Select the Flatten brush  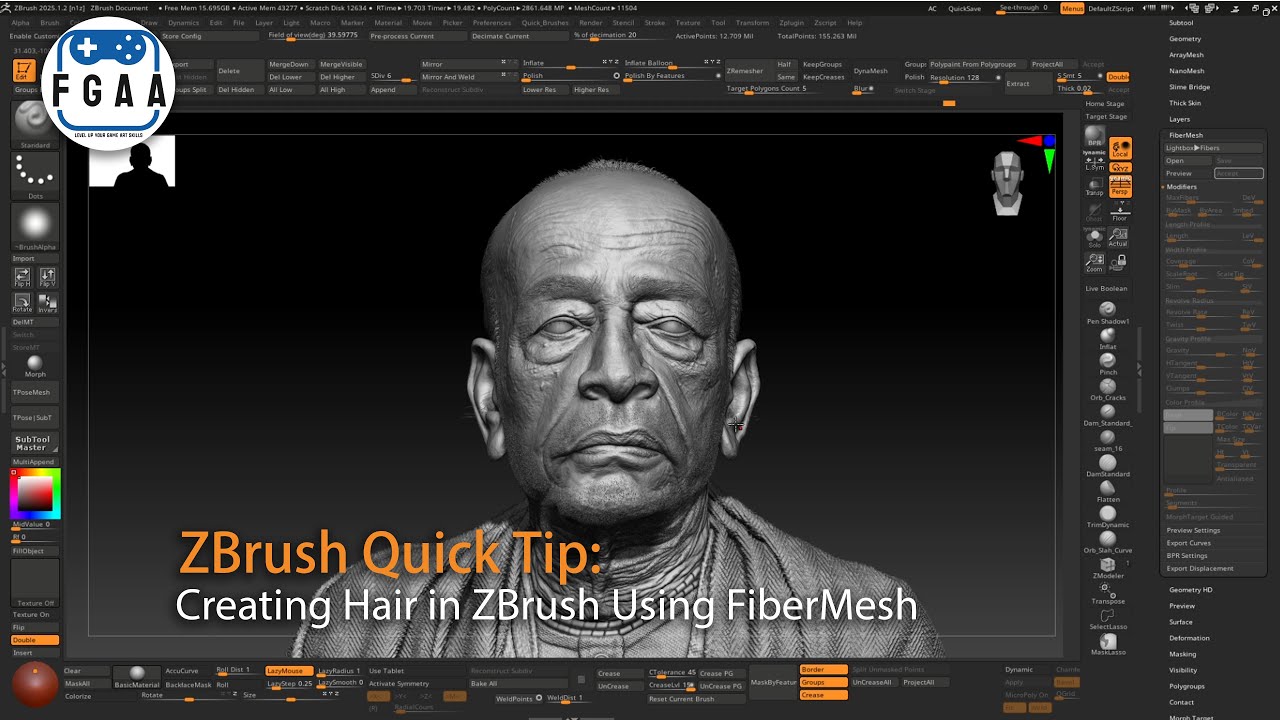1107,491
